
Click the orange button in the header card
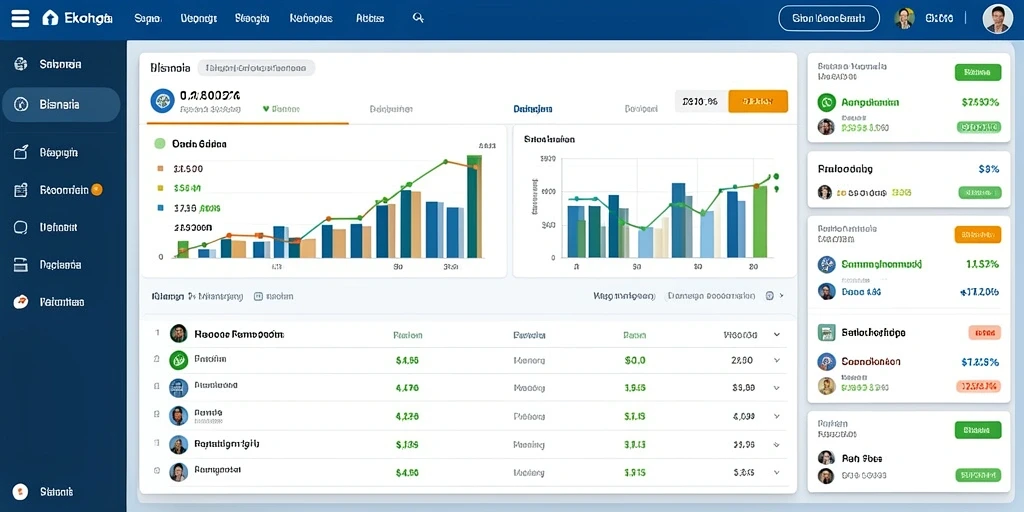(758, 101)
